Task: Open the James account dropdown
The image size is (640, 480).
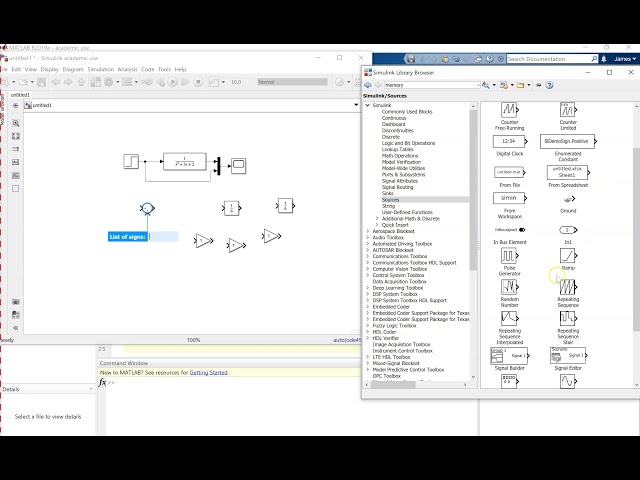Action: point(625,59)
